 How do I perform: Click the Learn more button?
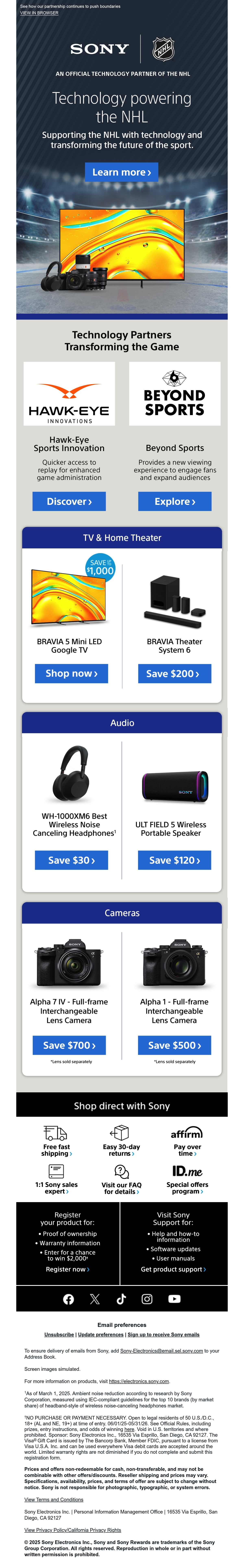click(122, 172)
